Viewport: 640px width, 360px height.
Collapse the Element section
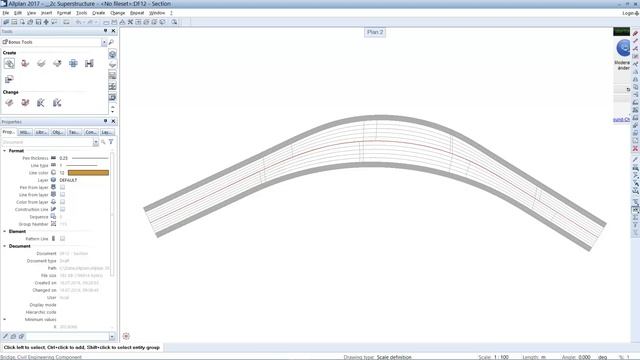[5, 231]
